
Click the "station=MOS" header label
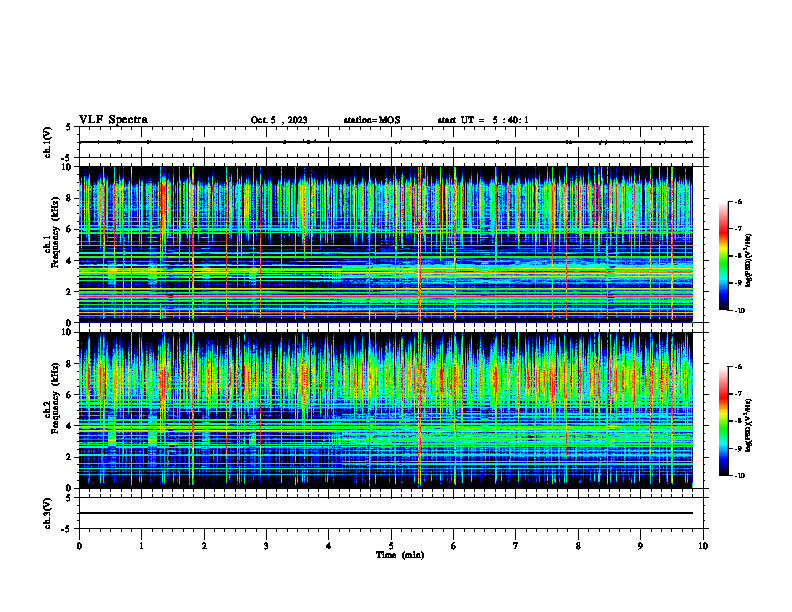tap(372, 120)
